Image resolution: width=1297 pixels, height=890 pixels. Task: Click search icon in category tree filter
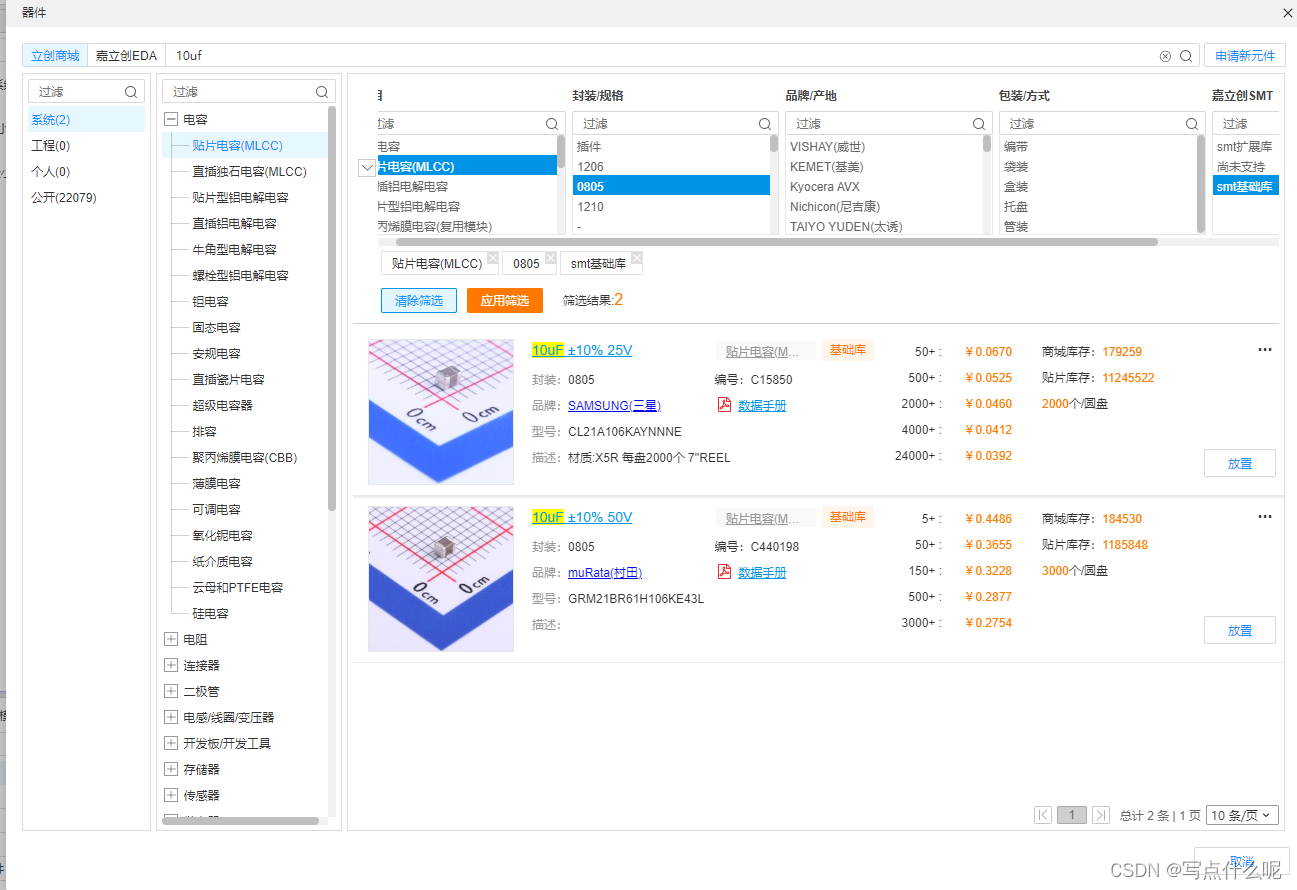point(322,92)
